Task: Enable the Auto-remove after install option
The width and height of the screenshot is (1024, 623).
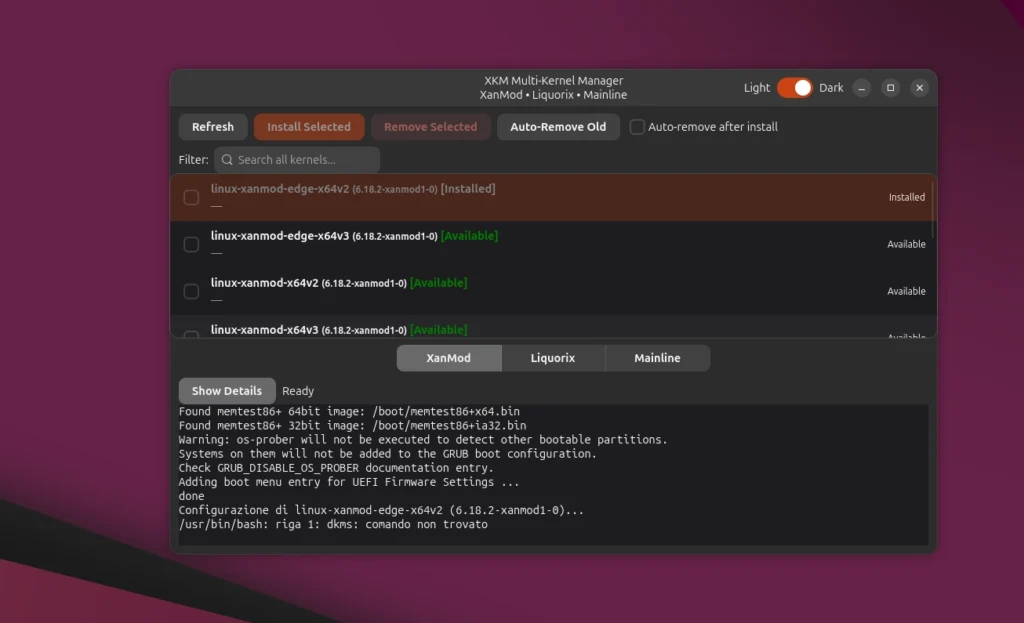Action: tap(637, 126)
